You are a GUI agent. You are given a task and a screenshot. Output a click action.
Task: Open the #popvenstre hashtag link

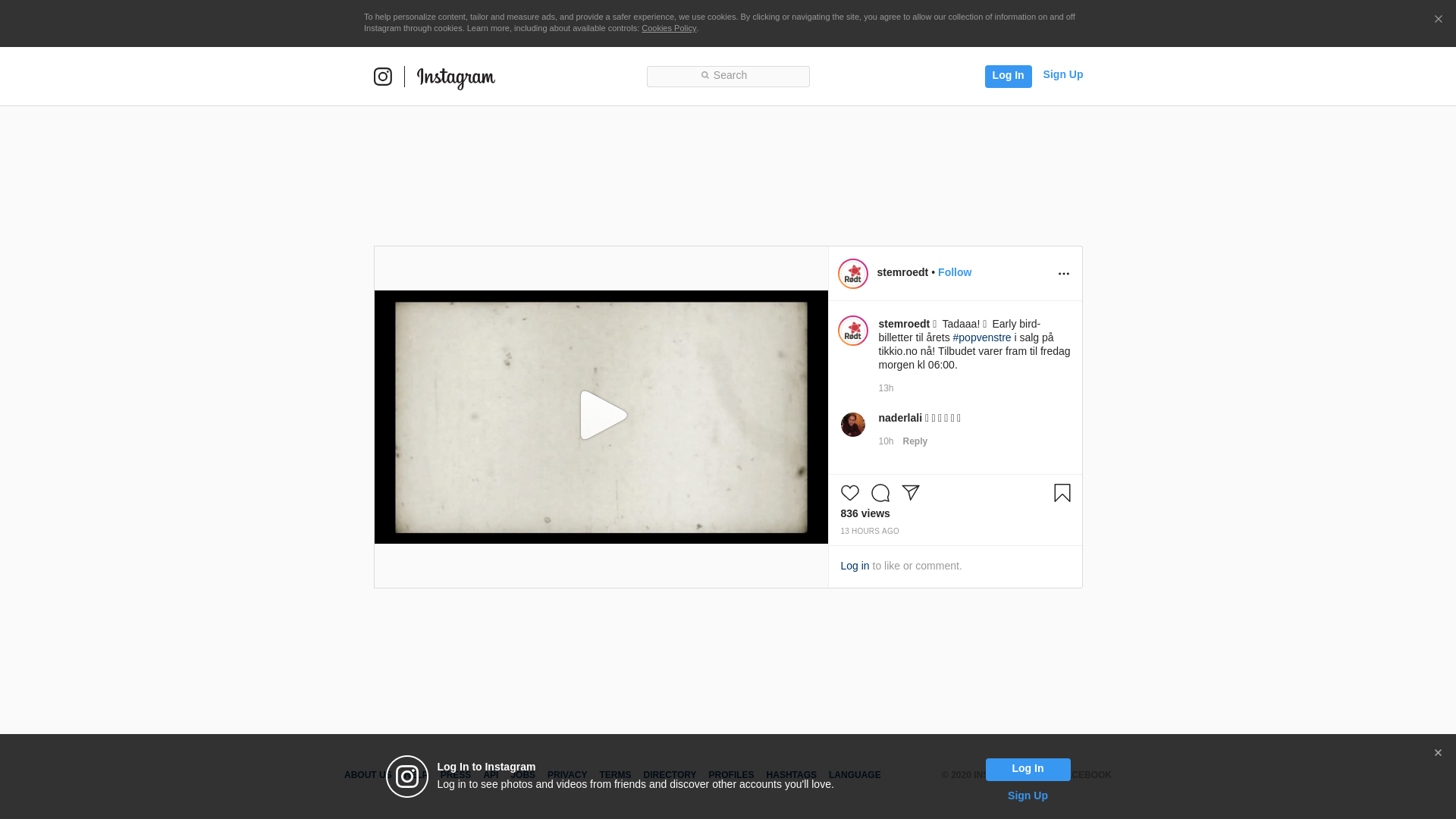(981, 337)
